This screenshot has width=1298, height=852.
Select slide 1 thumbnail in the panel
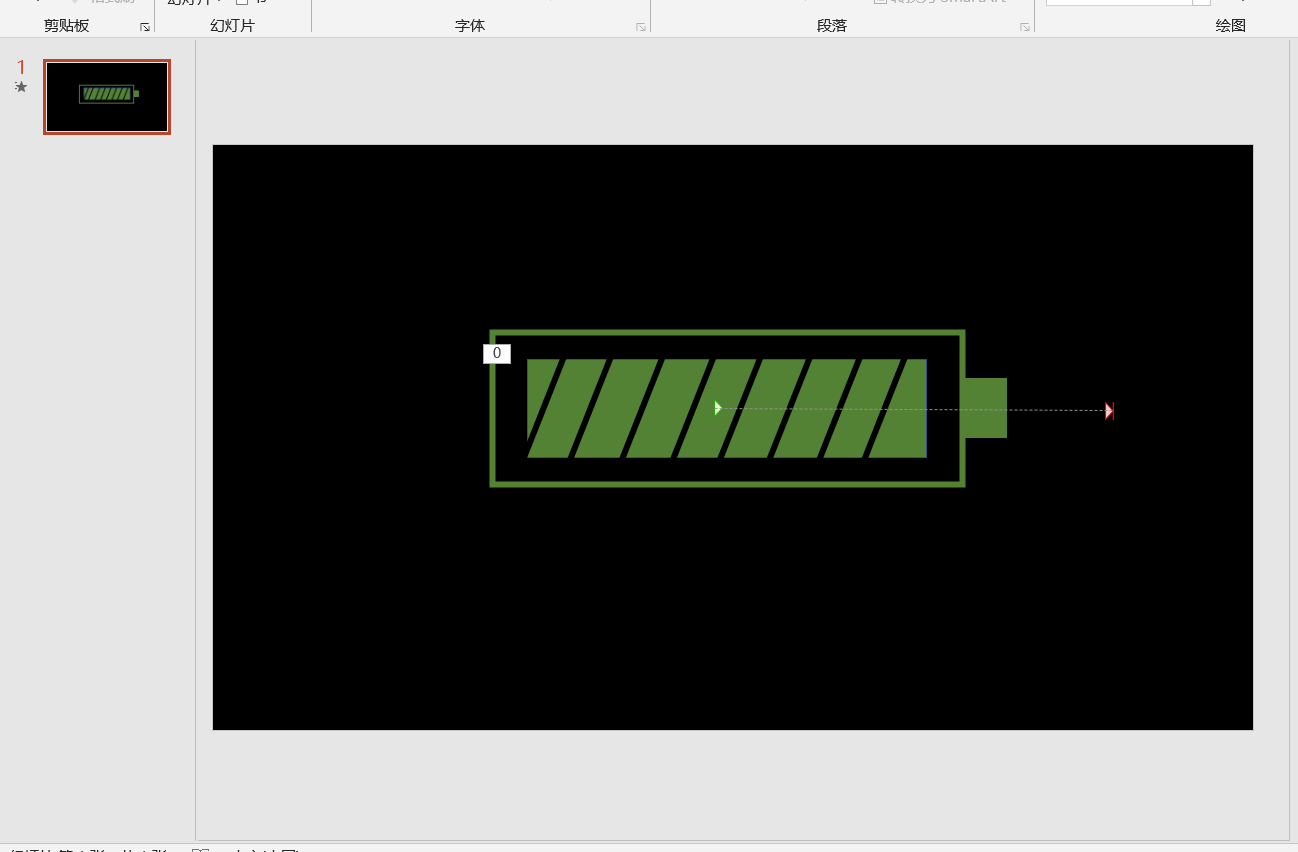[107, 96]
